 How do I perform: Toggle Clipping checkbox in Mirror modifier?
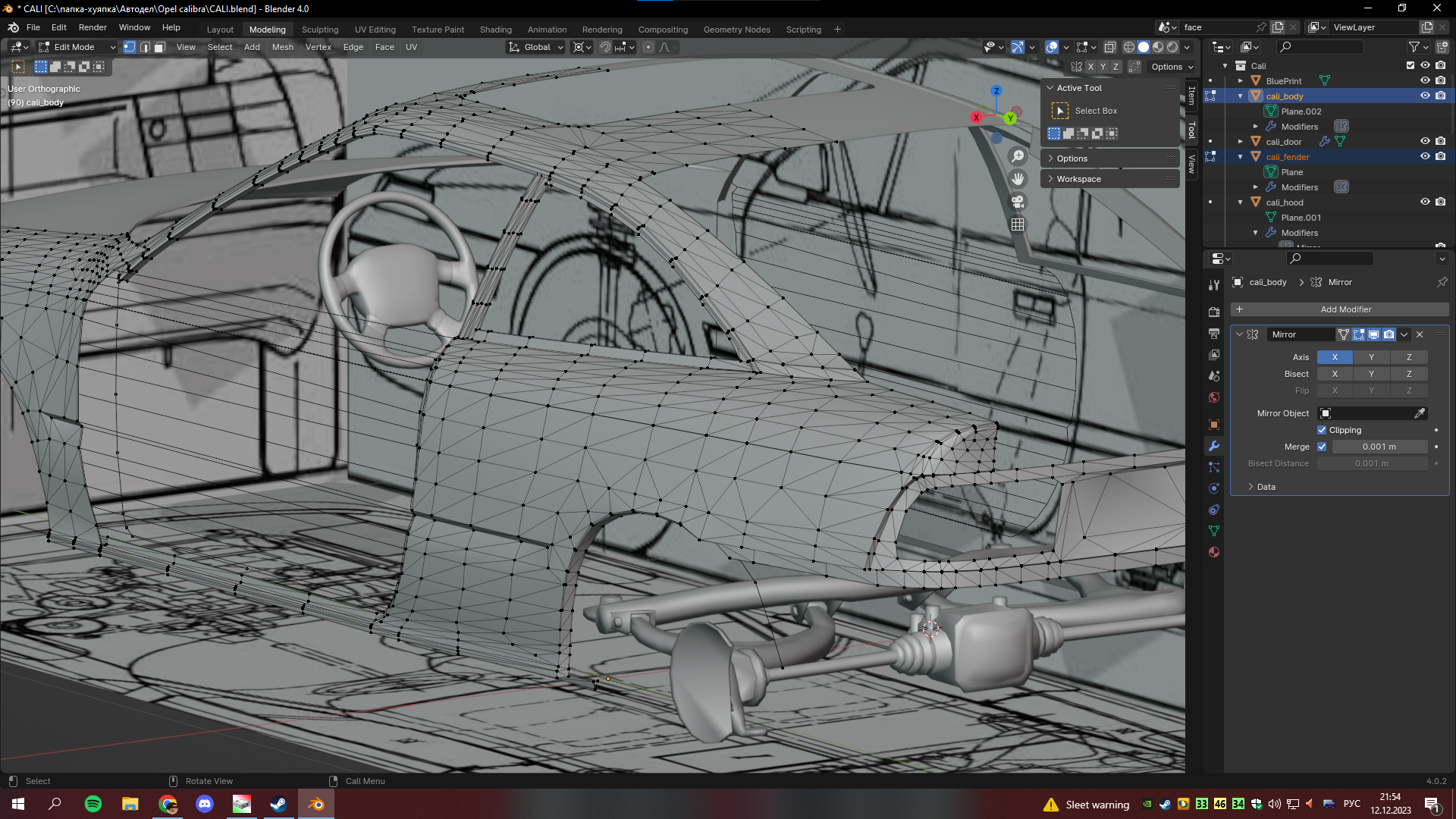tap(1322, 430)
